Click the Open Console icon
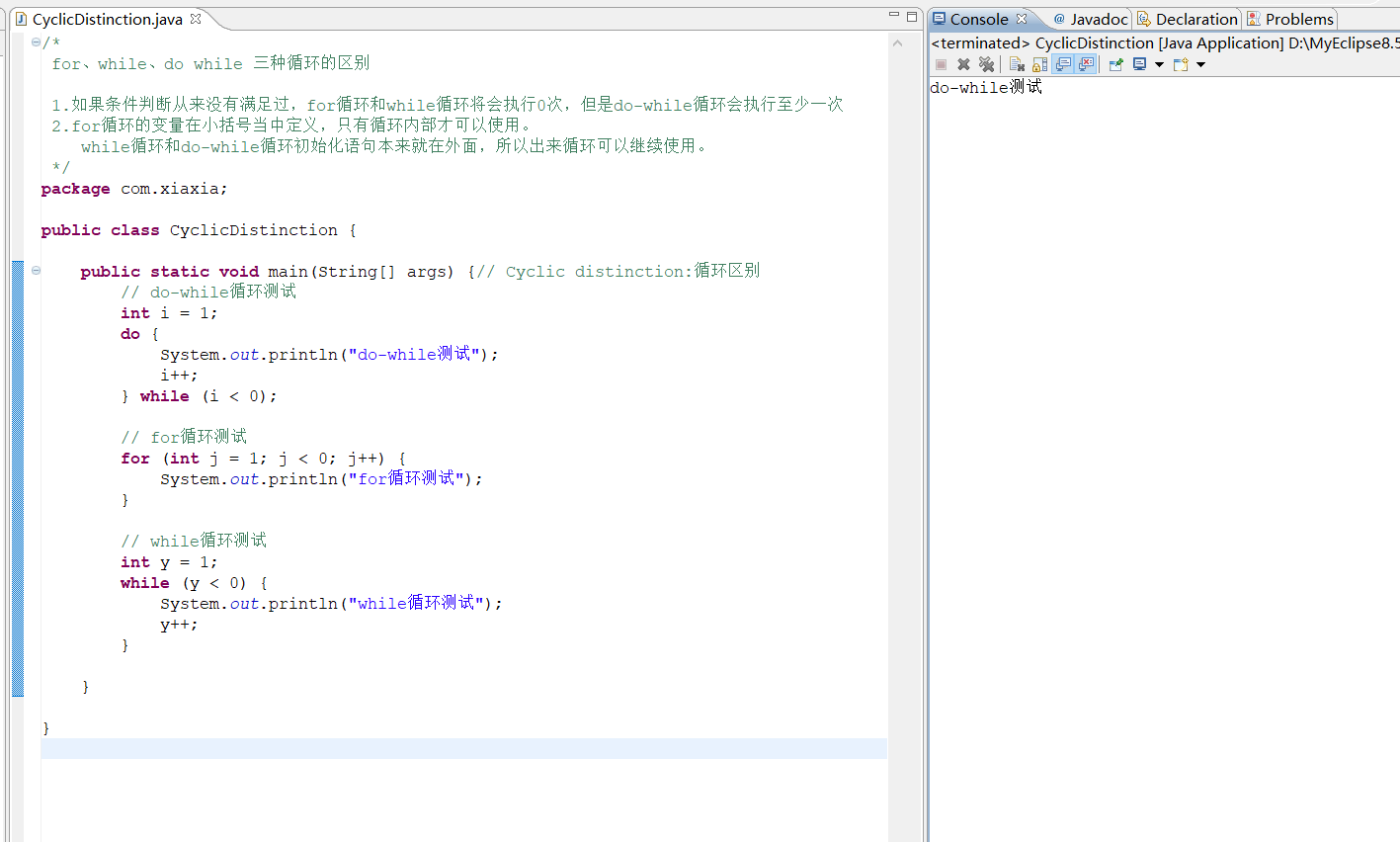The image size is (1400, 842). pos(1180,64)
